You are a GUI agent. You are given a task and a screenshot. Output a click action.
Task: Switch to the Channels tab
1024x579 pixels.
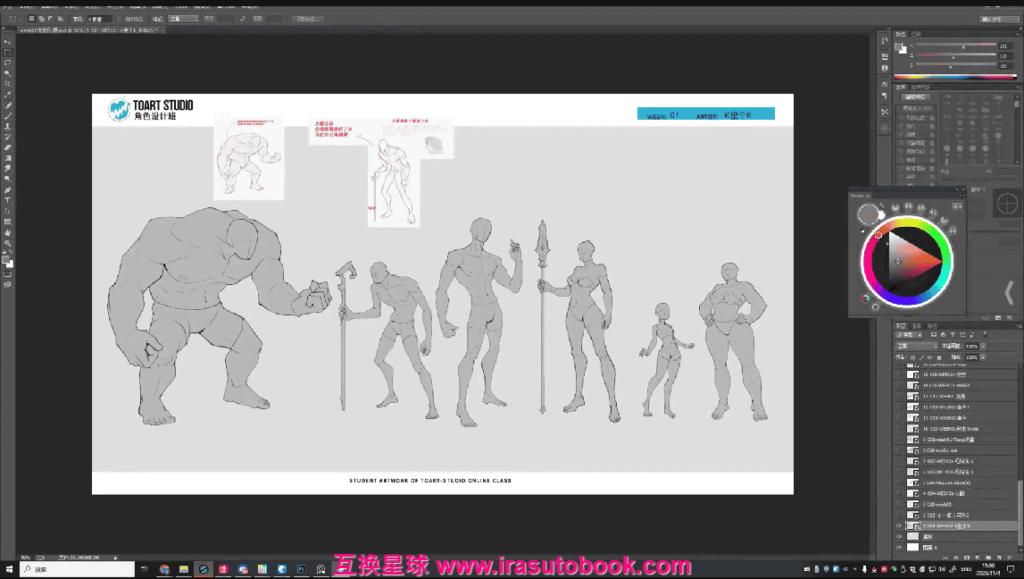tap(917, 326)
